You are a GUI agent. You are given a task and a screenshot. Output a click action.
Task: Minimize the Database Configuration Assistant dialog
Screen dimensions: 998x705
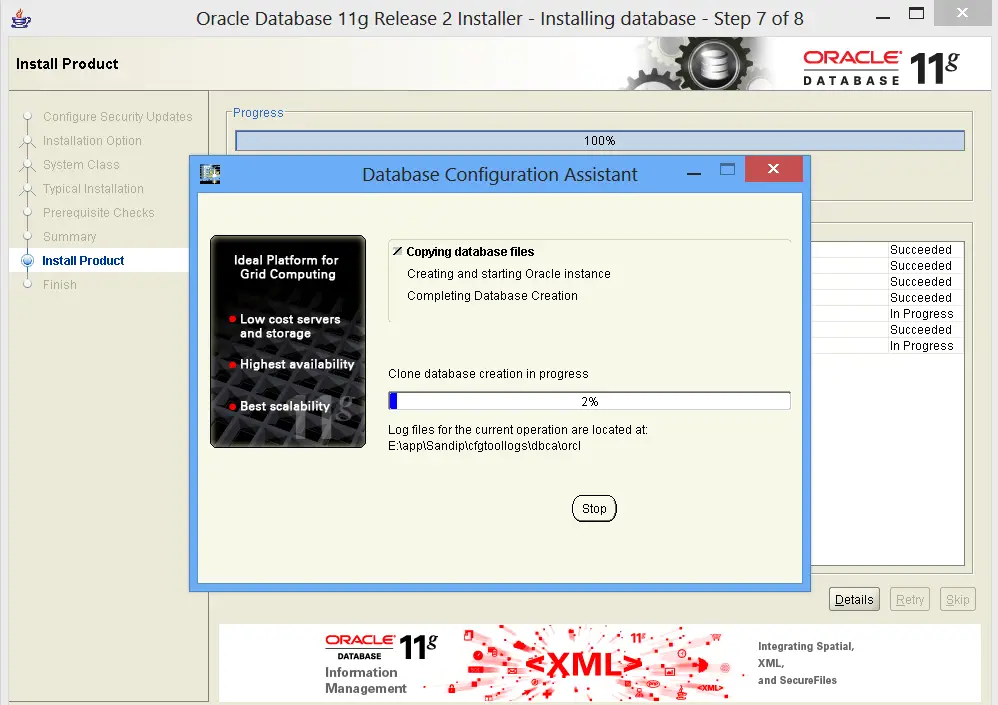(x=693, y=172)
